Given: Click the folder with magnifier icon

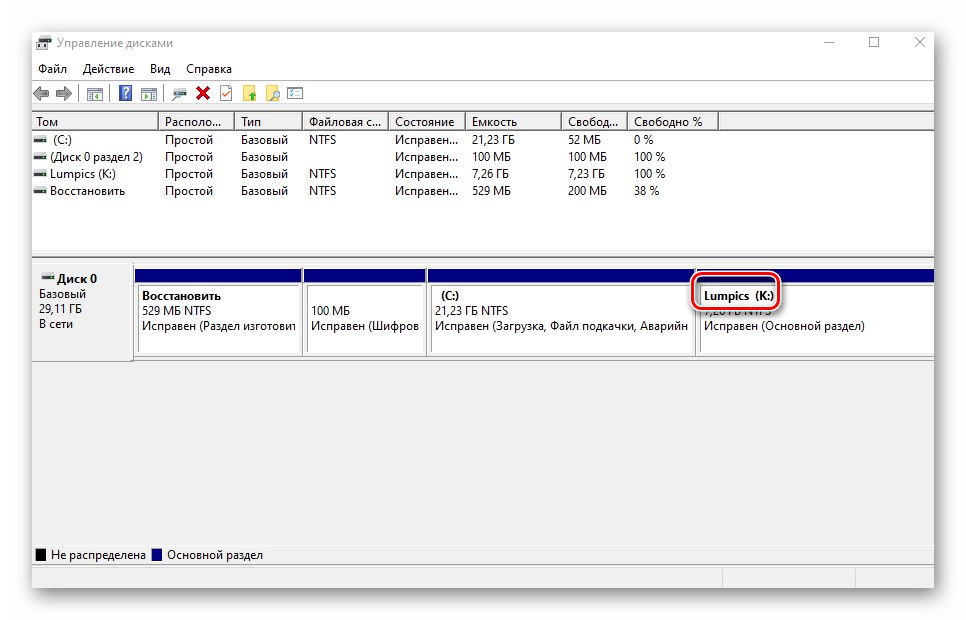Looking at the screenshot, I should pos(272,94).
